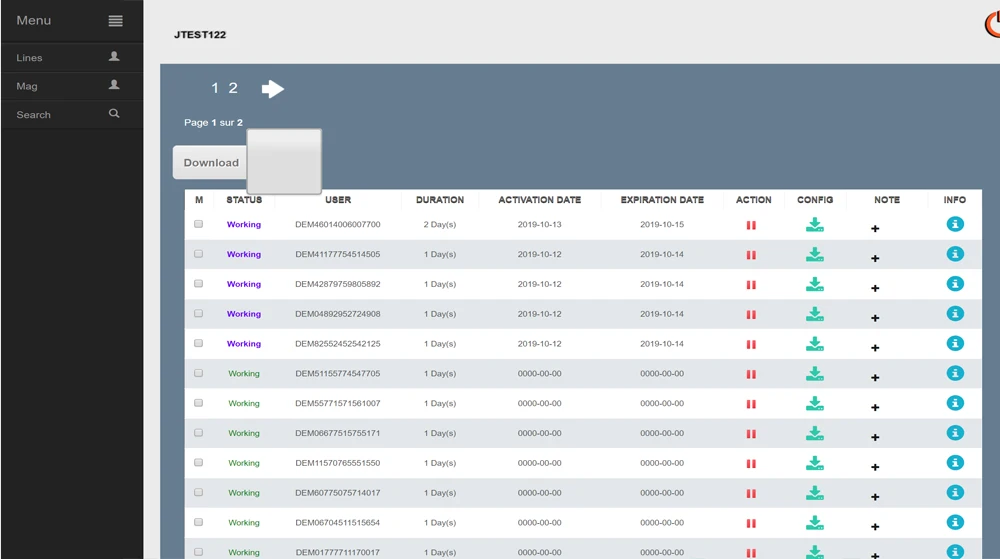
Task: Add a note for DEM41177754514505
Action: pyautogui.click(x=875, y=258)
